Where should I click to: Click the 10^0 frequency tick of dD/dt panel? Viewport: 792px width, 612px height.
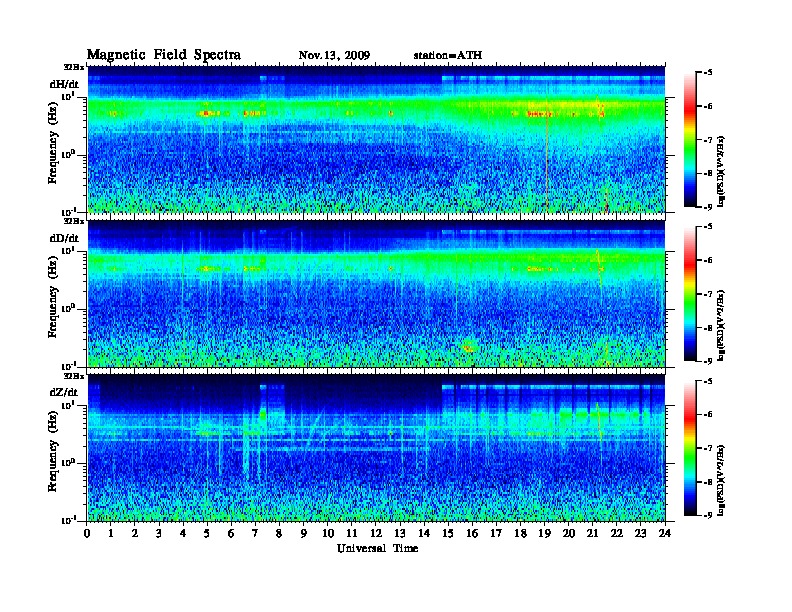[x=68, y=308]
